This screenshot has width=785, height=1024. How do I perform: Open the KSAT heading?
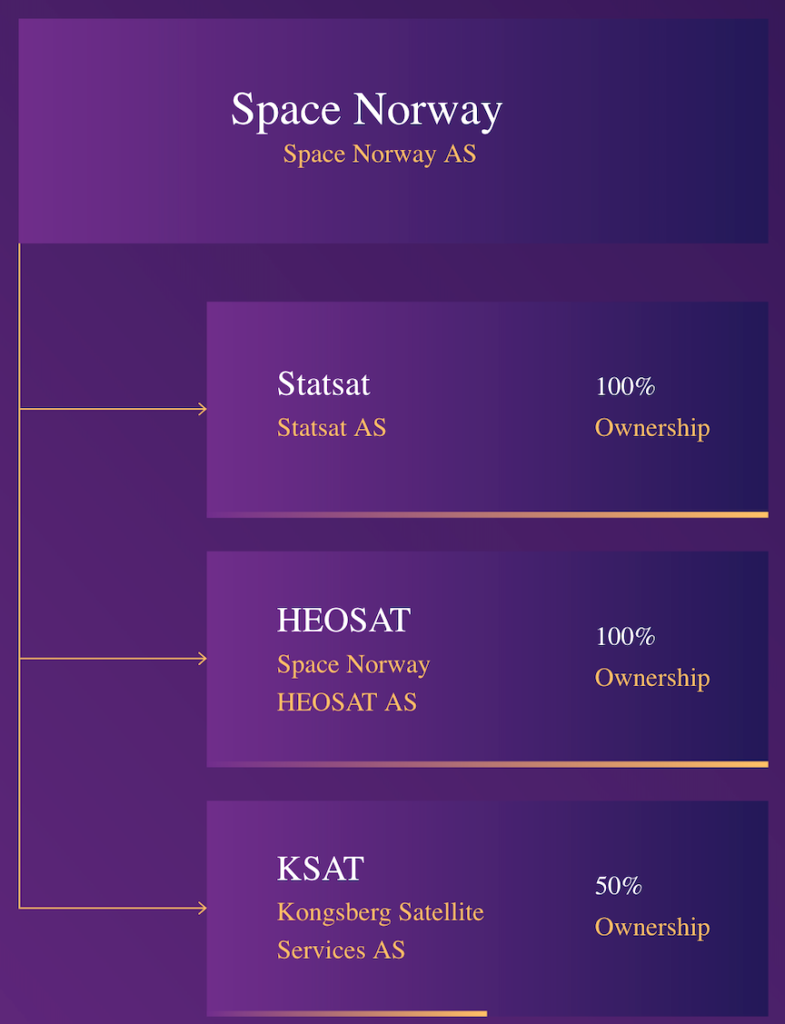coord(320,869)
